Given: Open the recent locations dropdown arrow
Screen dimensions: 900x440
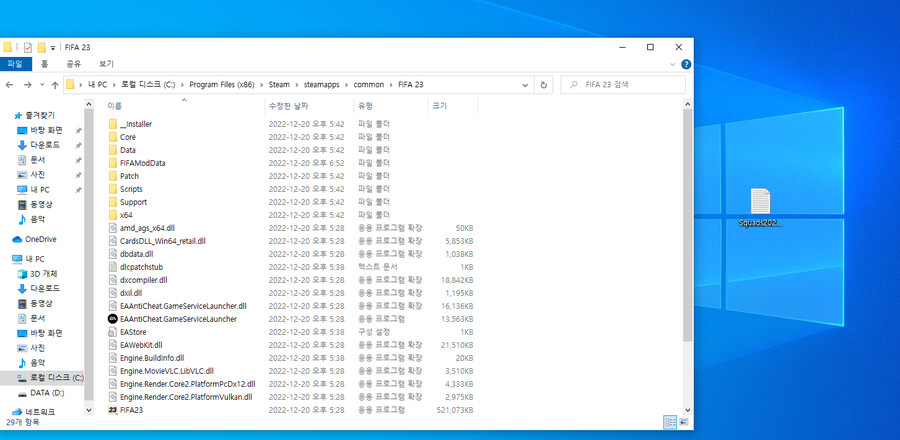Looking at the screenshot, I should pos(42,85).
